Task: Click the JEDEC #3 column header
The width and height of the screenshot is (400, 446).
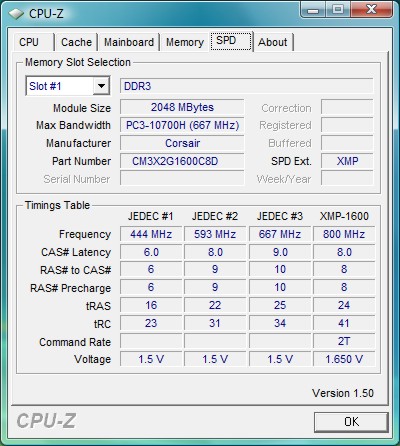Action: click(280, 216)
